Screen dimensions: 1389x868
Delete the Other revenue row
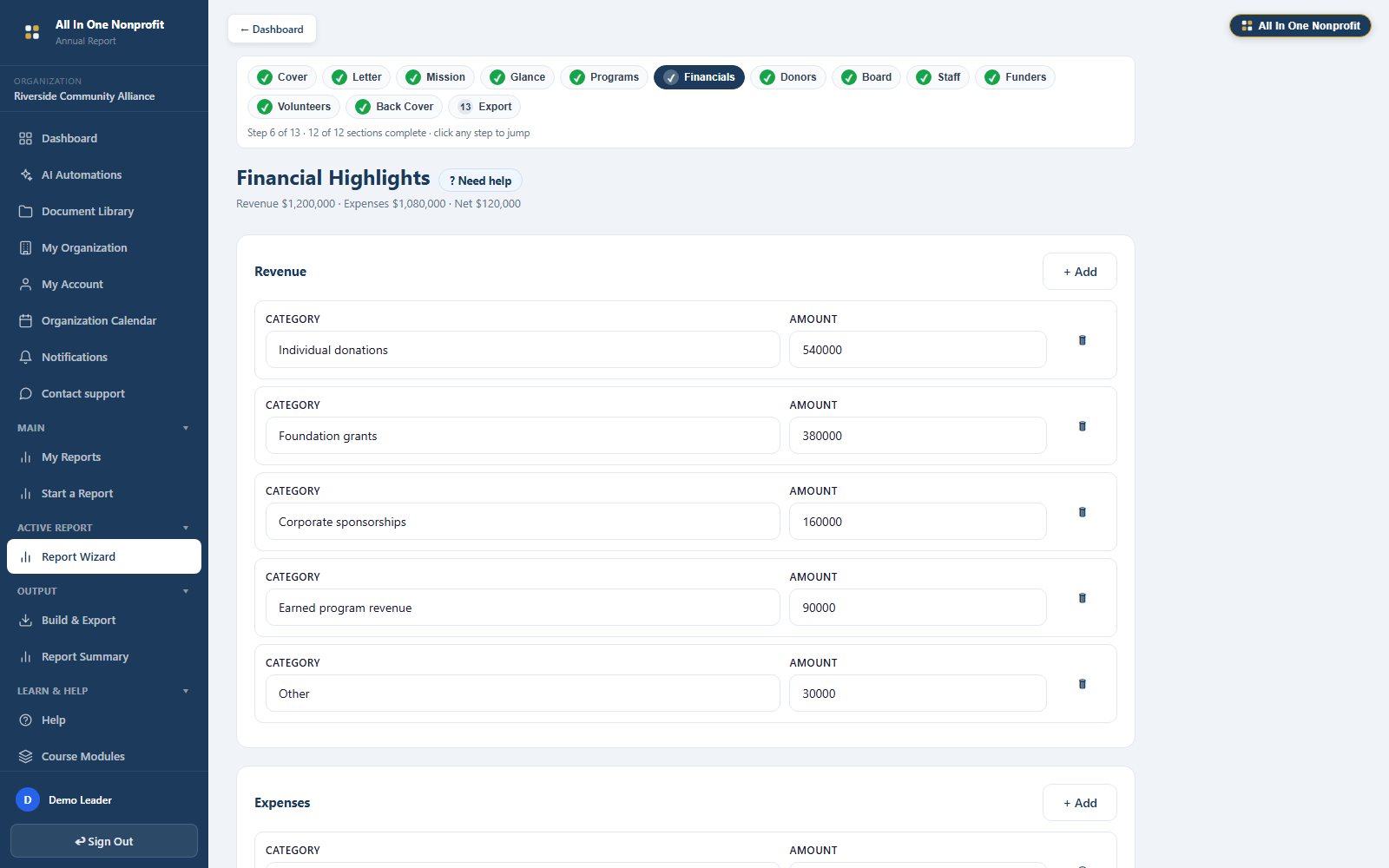click(x=1082, y=684)
